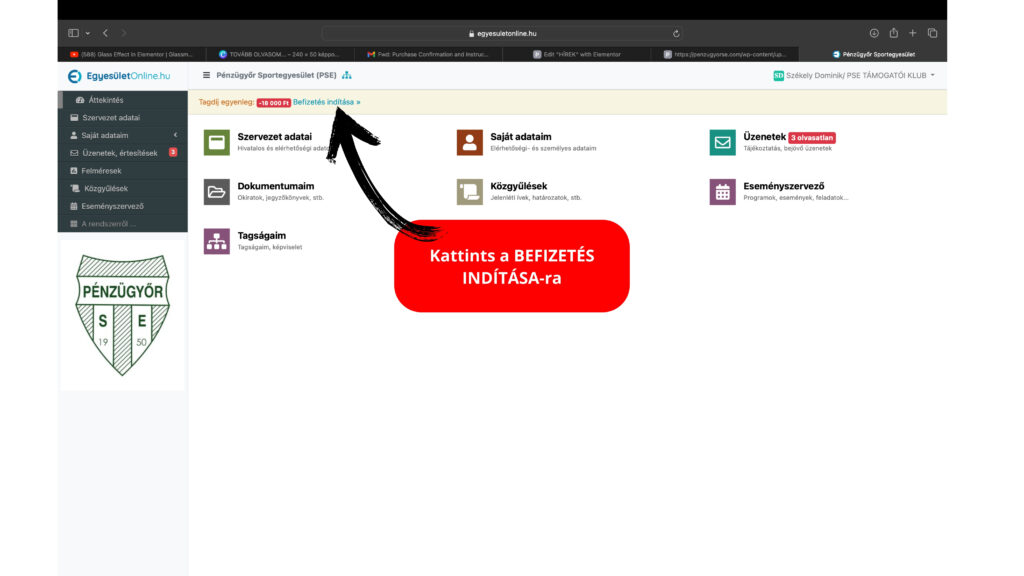
Task: Show the tab overview icon
Action: (933, 33)
